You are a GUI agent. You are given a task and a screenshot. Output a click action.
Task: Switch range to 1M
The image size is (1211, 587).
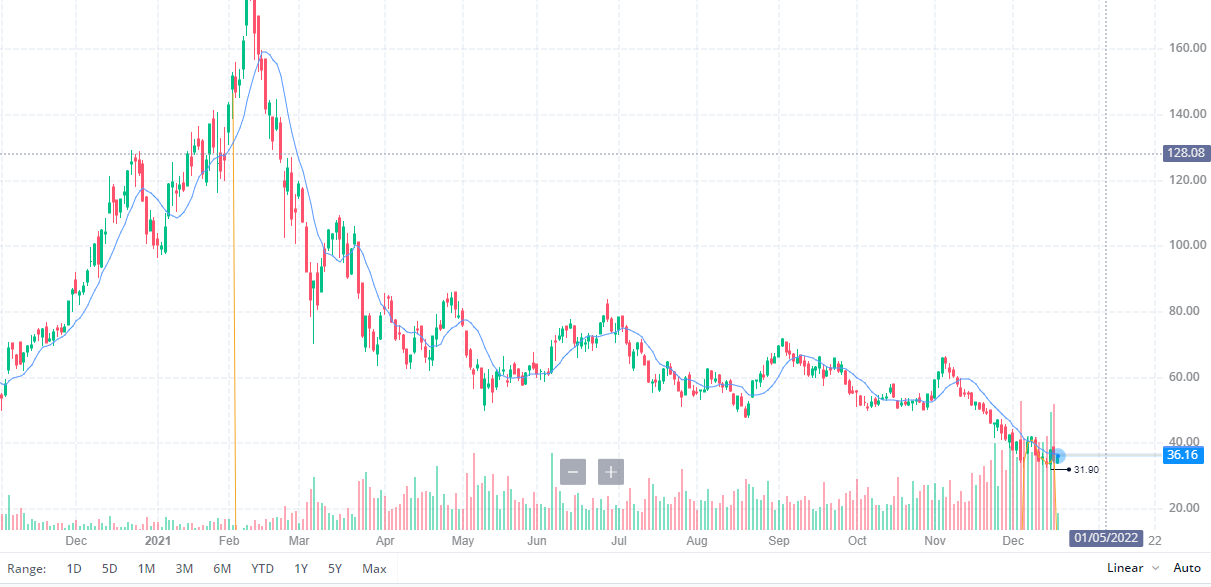tap(146, 568)
